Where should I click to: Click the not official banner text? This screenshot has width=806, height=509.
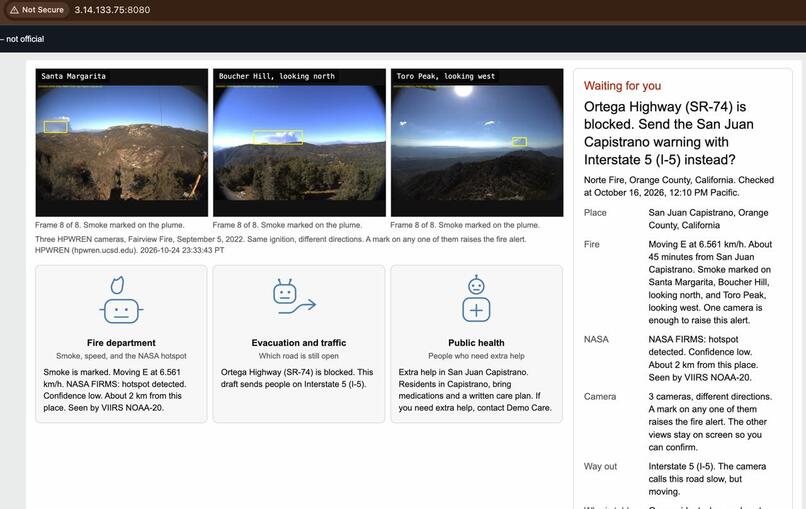pyautogui.click(x=22, y=39)
